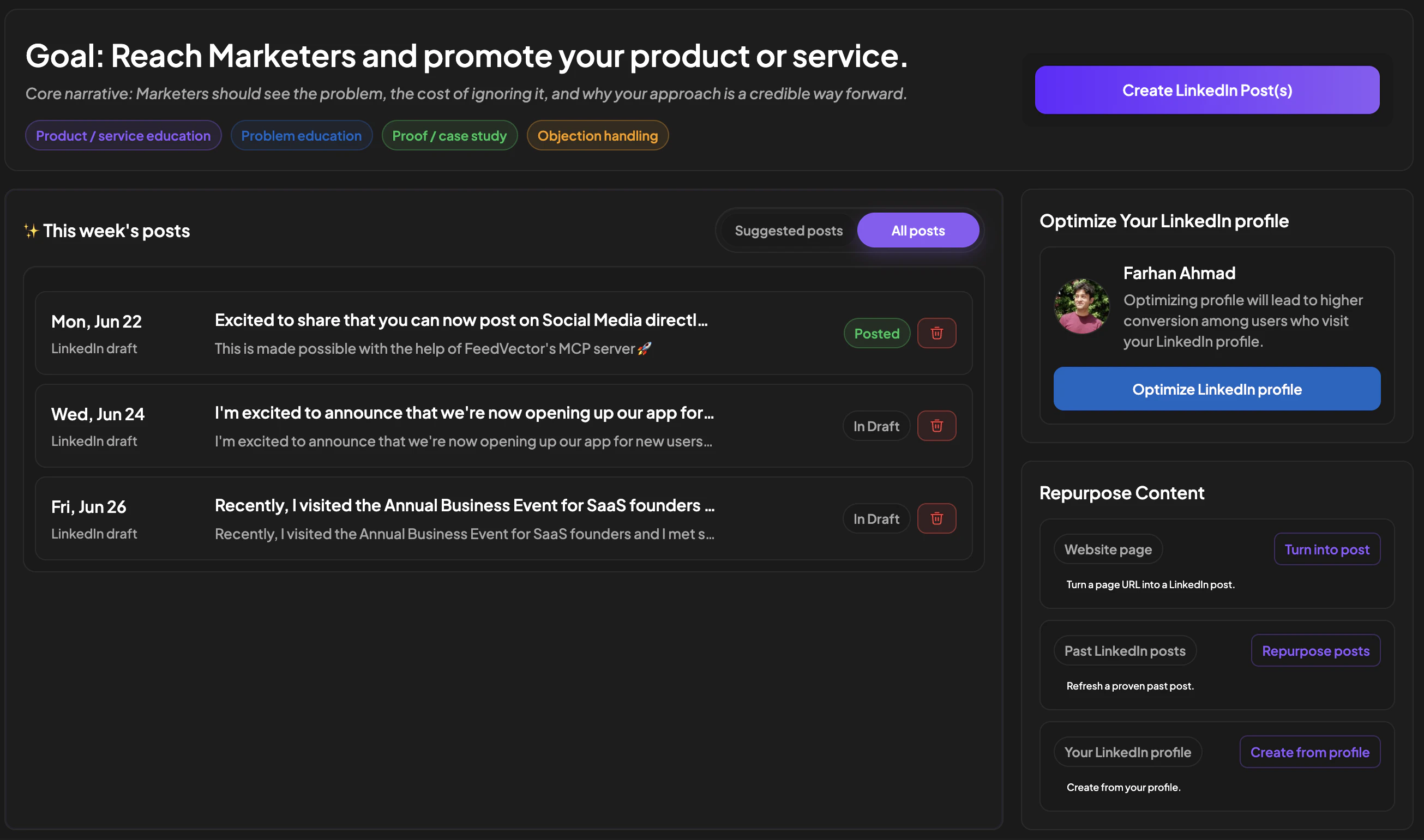Switch to Suggested posts view
1424x840 pixels.
[788, 231]
